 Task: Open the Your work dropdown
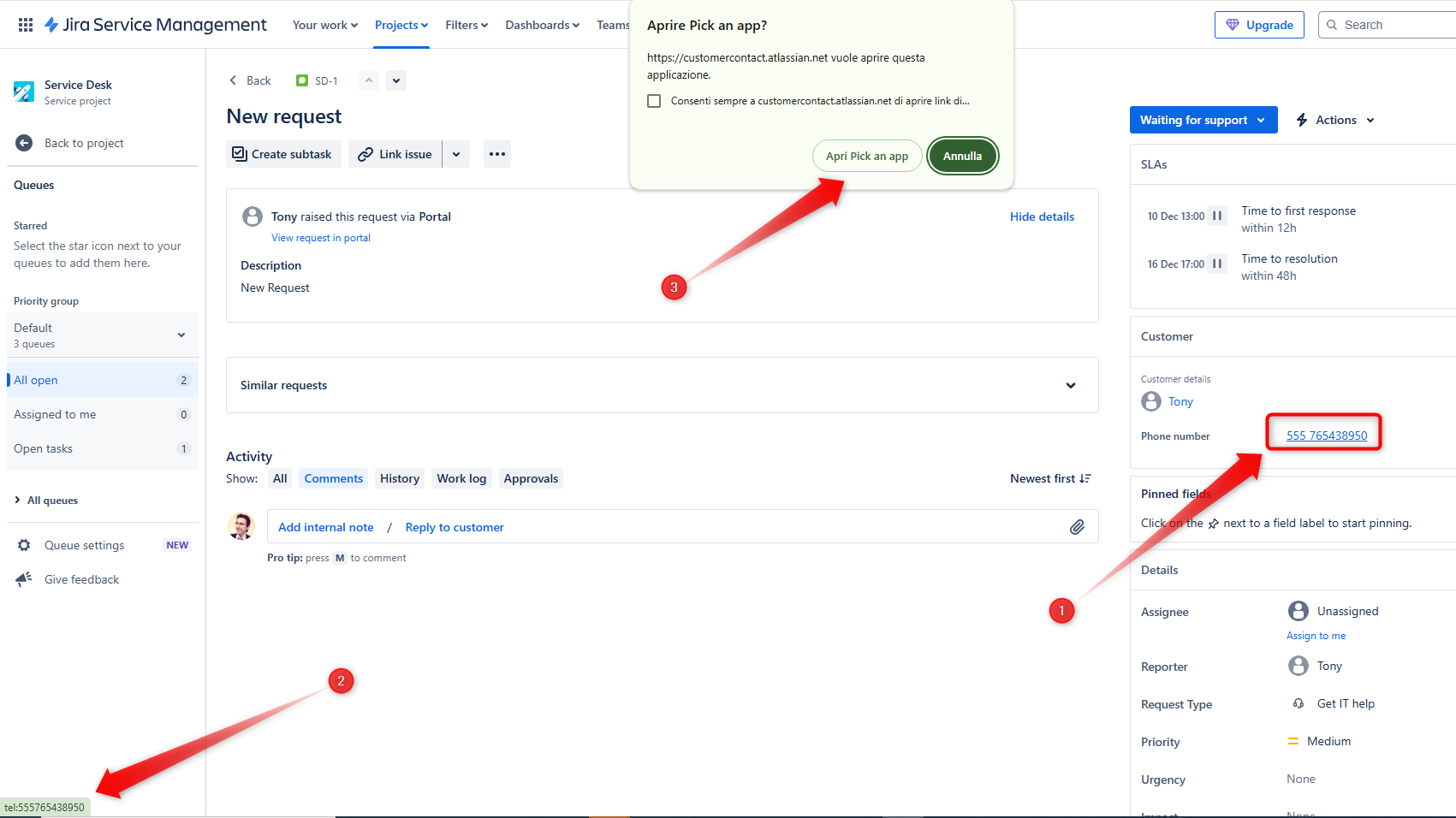click(325, 25)
